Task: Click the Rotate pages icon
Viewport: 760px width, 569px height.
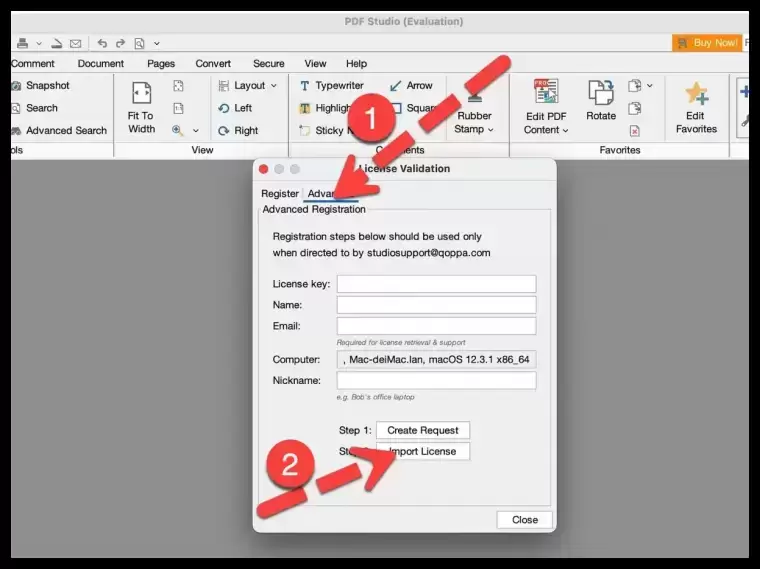Action: click(601, 92)
